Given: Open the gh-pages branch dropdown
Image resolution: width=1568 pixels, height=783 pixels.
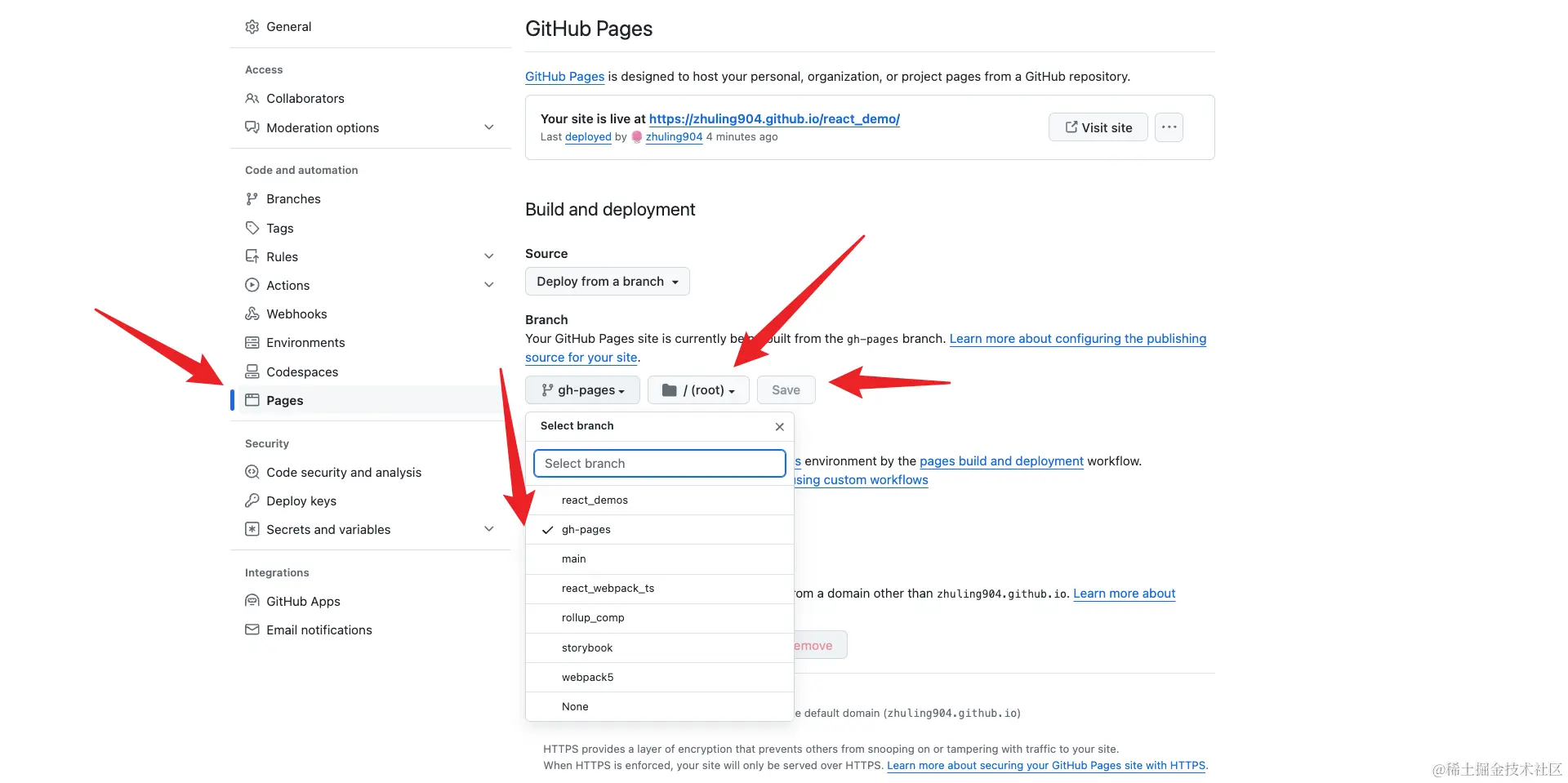Looking at the screenshot, I should [582, 390].
